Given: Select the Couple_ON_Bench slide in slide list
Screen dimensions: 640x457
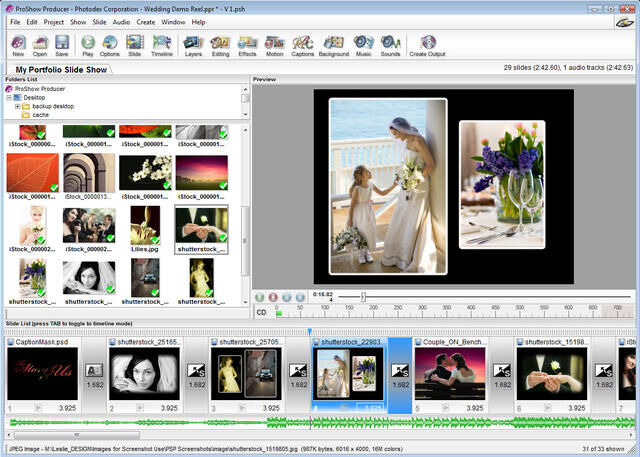Looking at the screenshot, I should click(449, 373).
